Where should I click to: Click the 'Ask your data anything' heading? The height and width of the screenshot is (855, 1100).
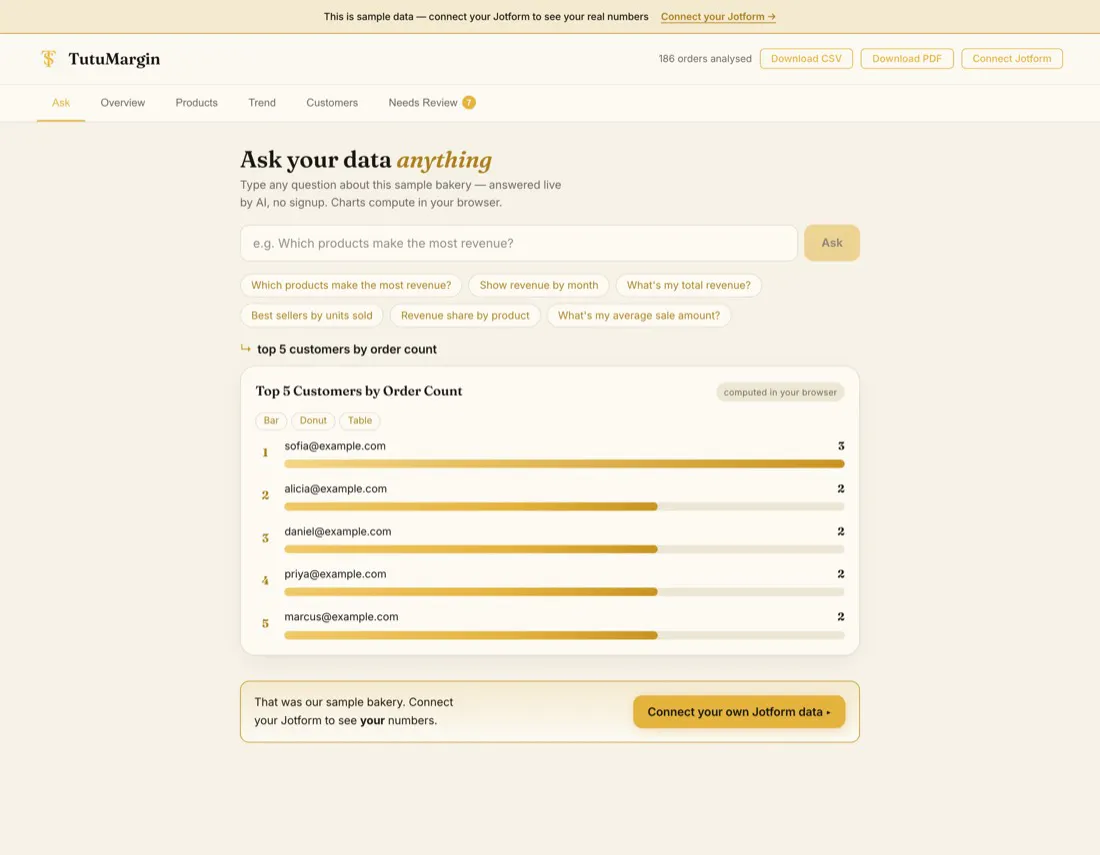tap(365, 160)
